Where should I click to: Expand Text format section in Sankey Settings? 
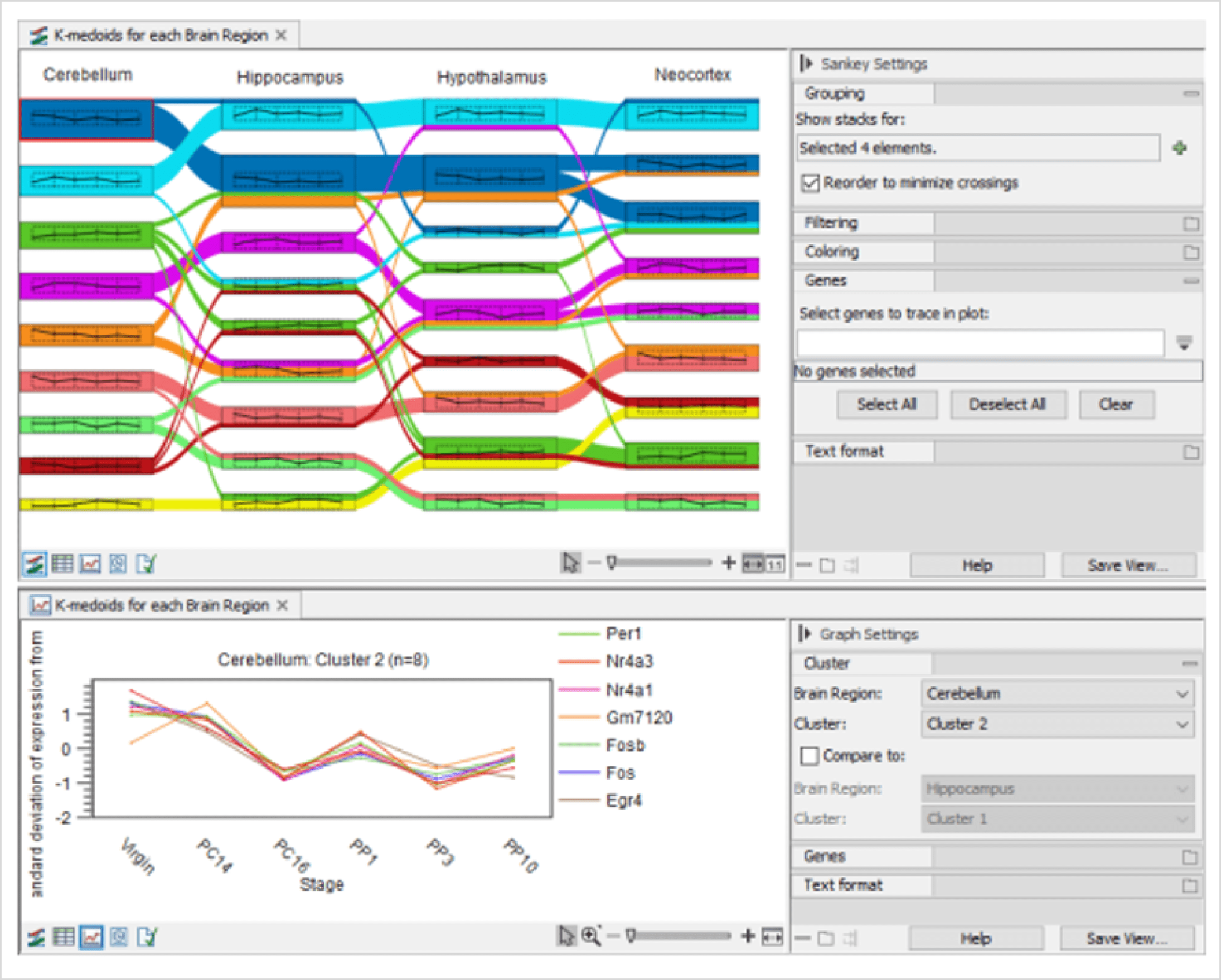tap(1191, 452)
